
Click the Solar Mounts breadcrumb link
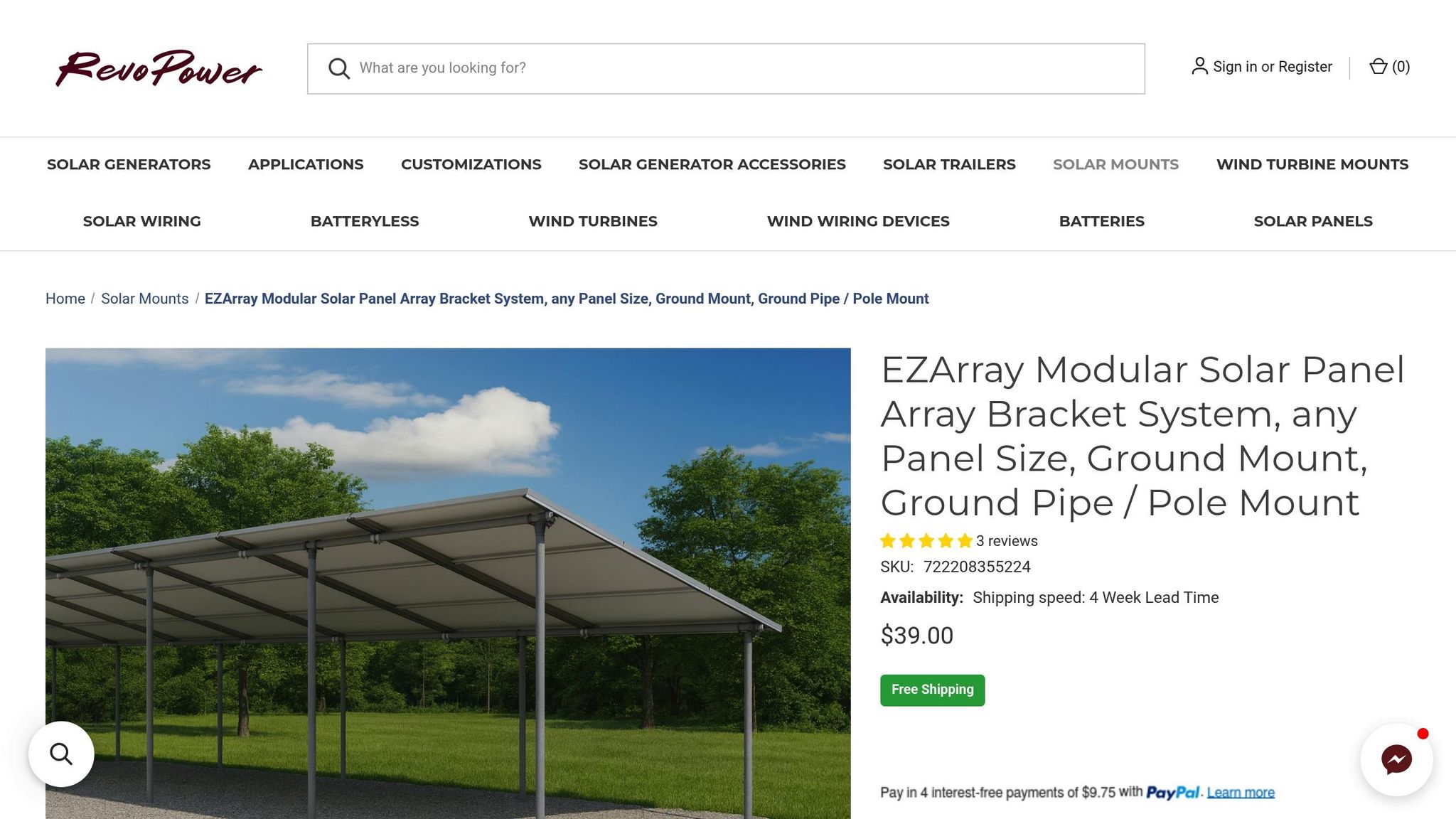[144, 299]
